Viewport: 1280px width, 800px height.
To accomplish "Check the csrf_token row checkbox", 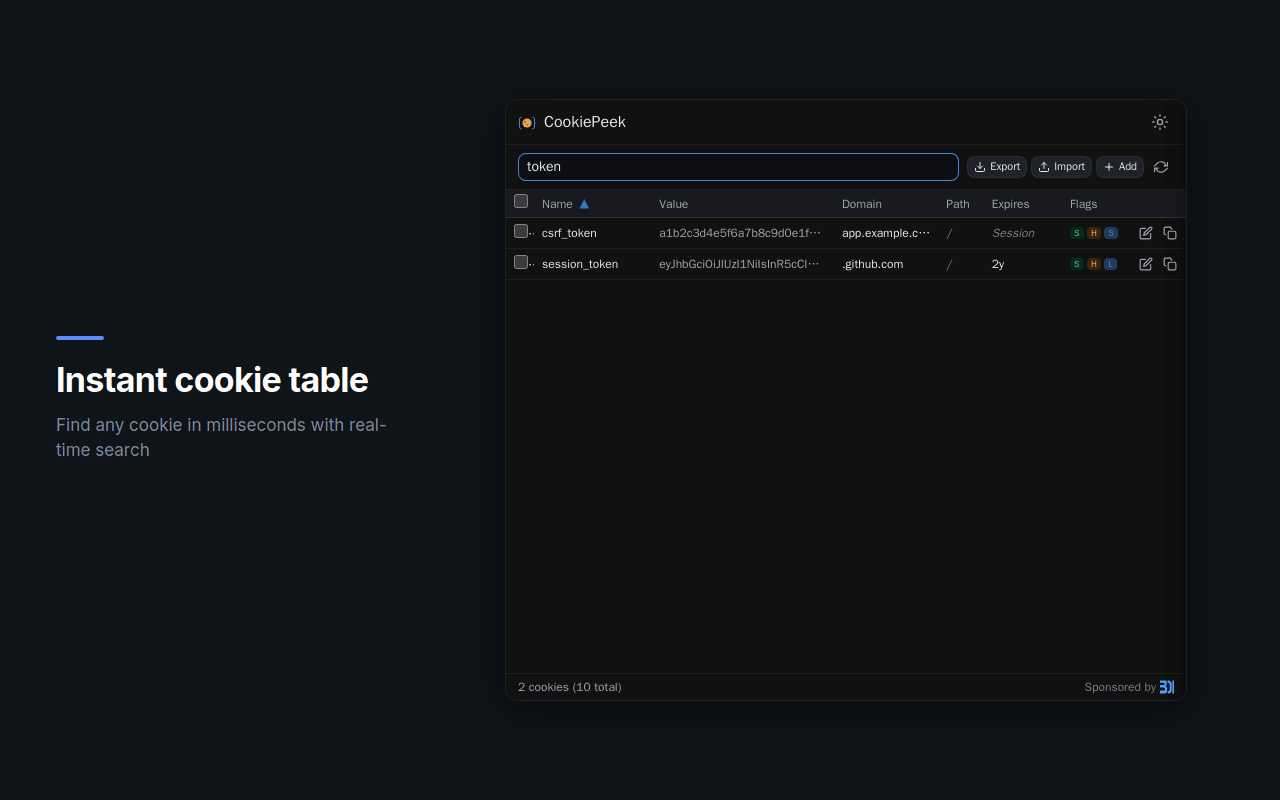I will tap(521, 231).
